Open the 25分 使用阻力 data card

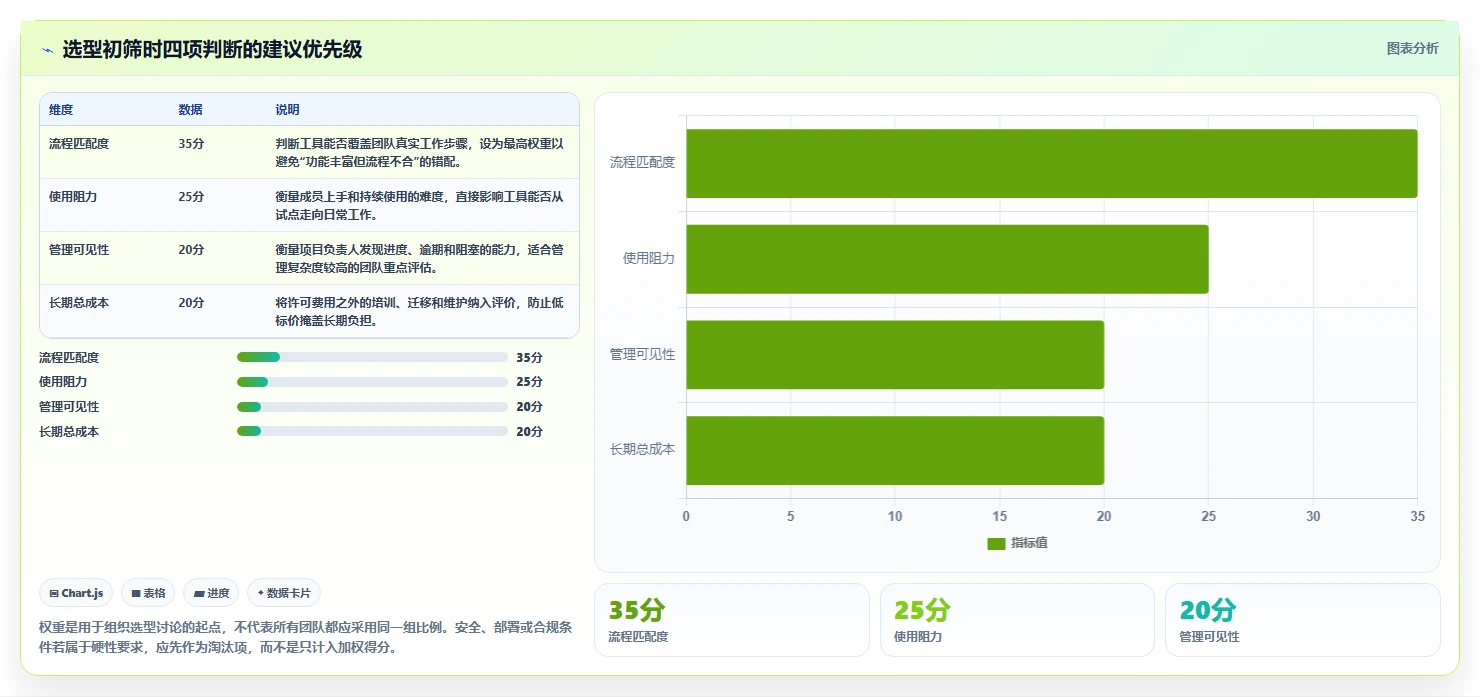(x=1017, y=620)
